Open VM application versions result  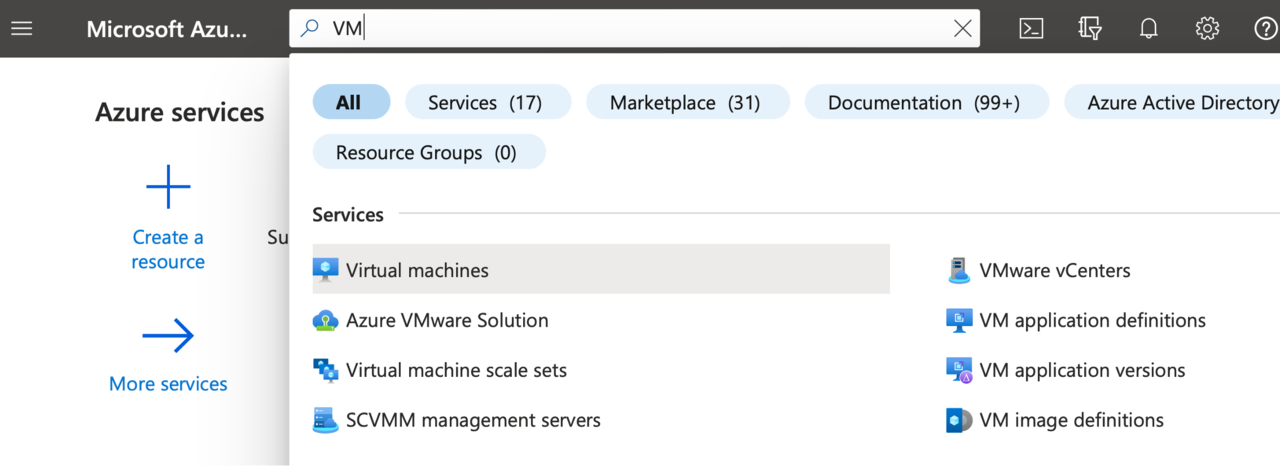pos(1082,370)
